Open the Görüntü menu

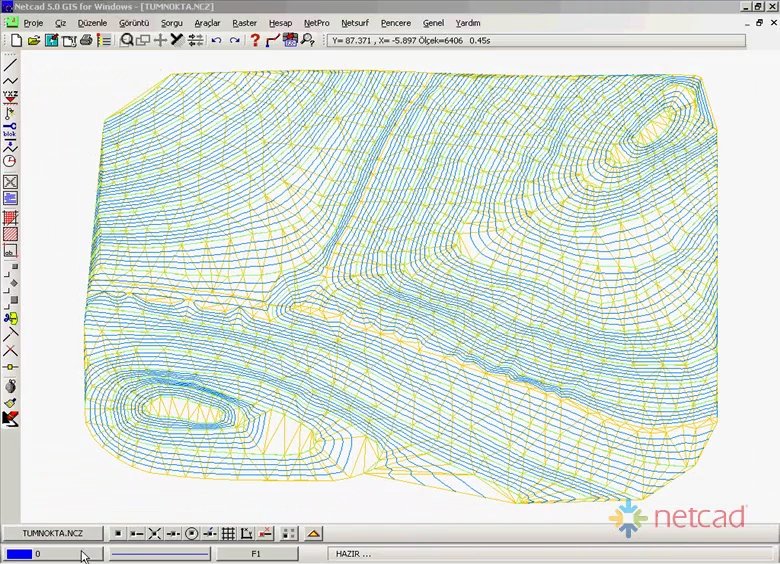click(134, 23)
